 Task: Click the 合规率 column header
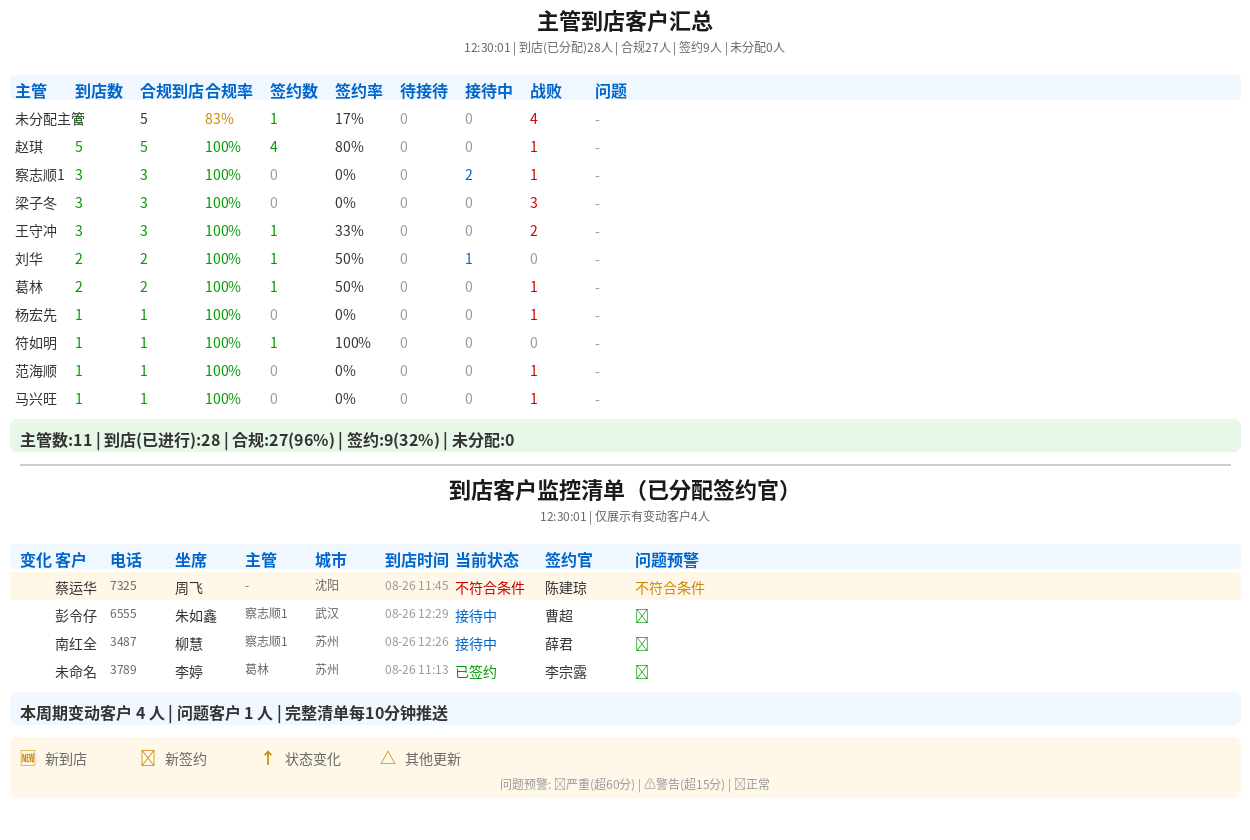229,91
